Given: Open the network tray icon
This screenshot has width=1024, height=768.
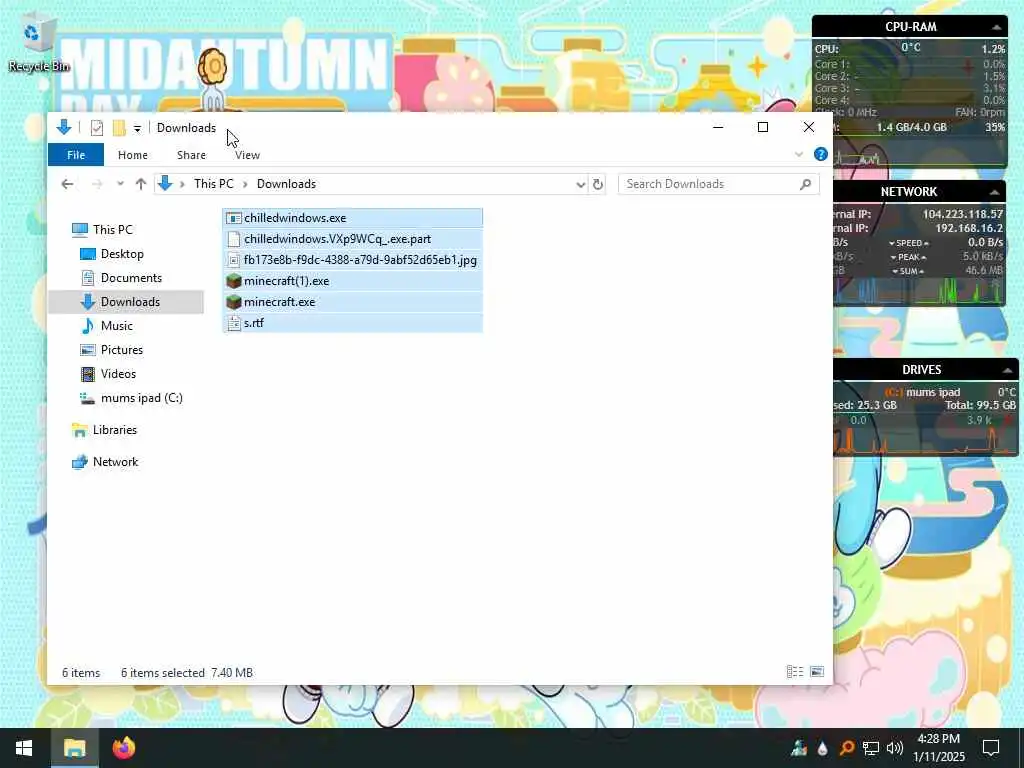Looking at the screenshot, I should click(871, 749).
